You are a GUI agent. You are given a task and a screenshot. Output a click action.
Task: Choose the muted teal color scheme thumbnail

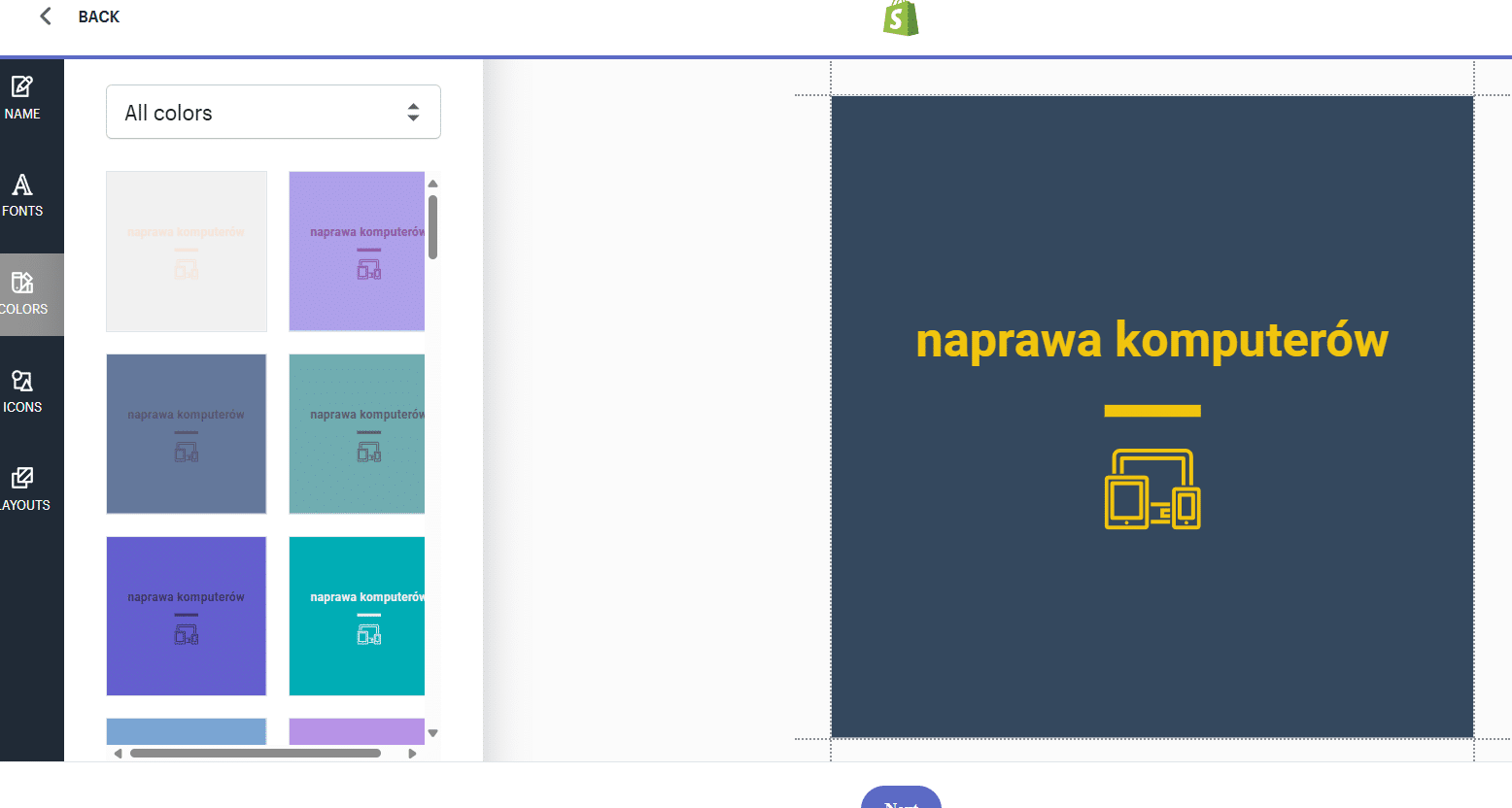[357, 434]
